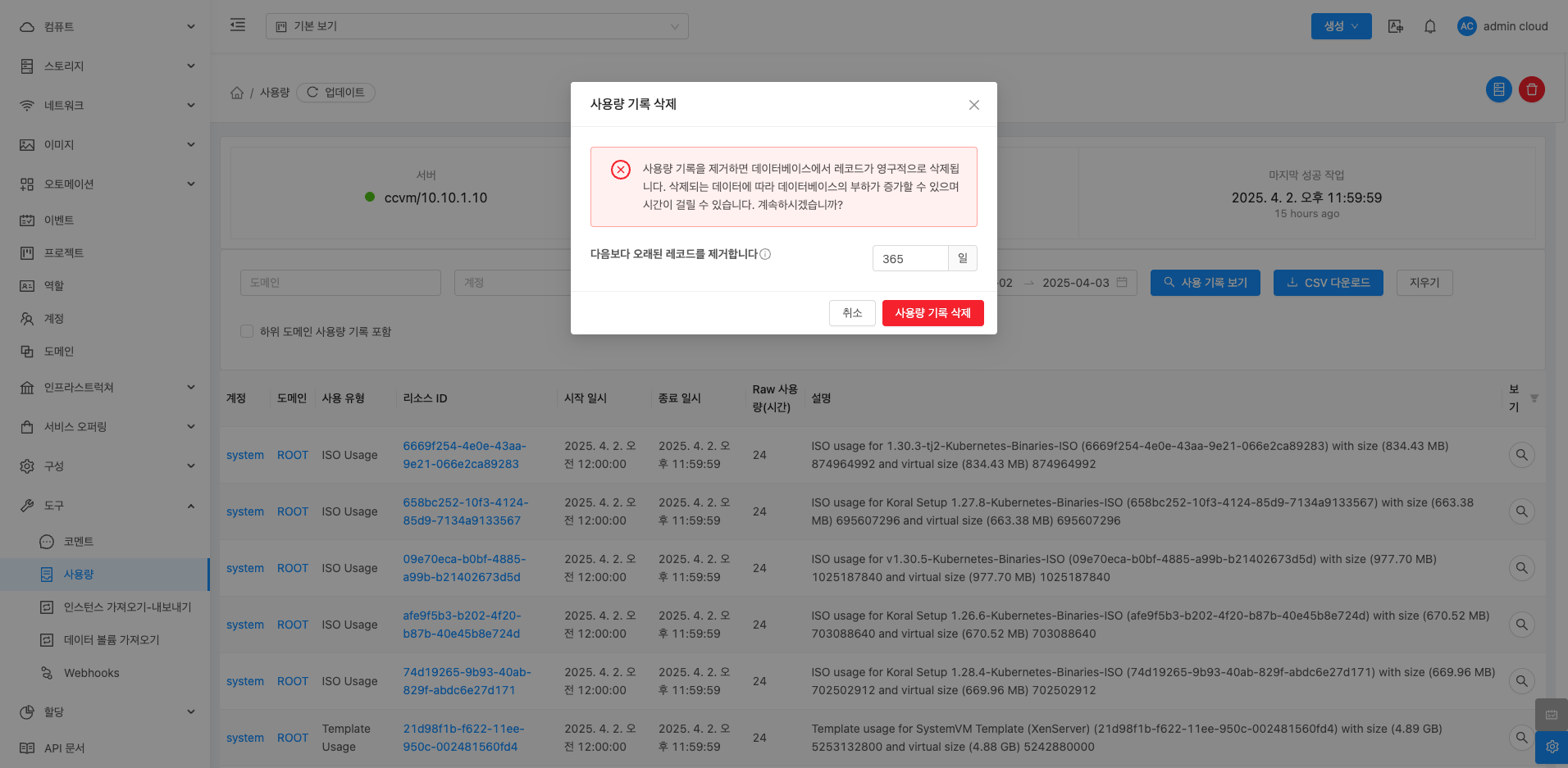Expand the 이미지 sidebar section
The width and height of the screenshot is (1568, 768).
pyautogui.click(x=105, y=144)
